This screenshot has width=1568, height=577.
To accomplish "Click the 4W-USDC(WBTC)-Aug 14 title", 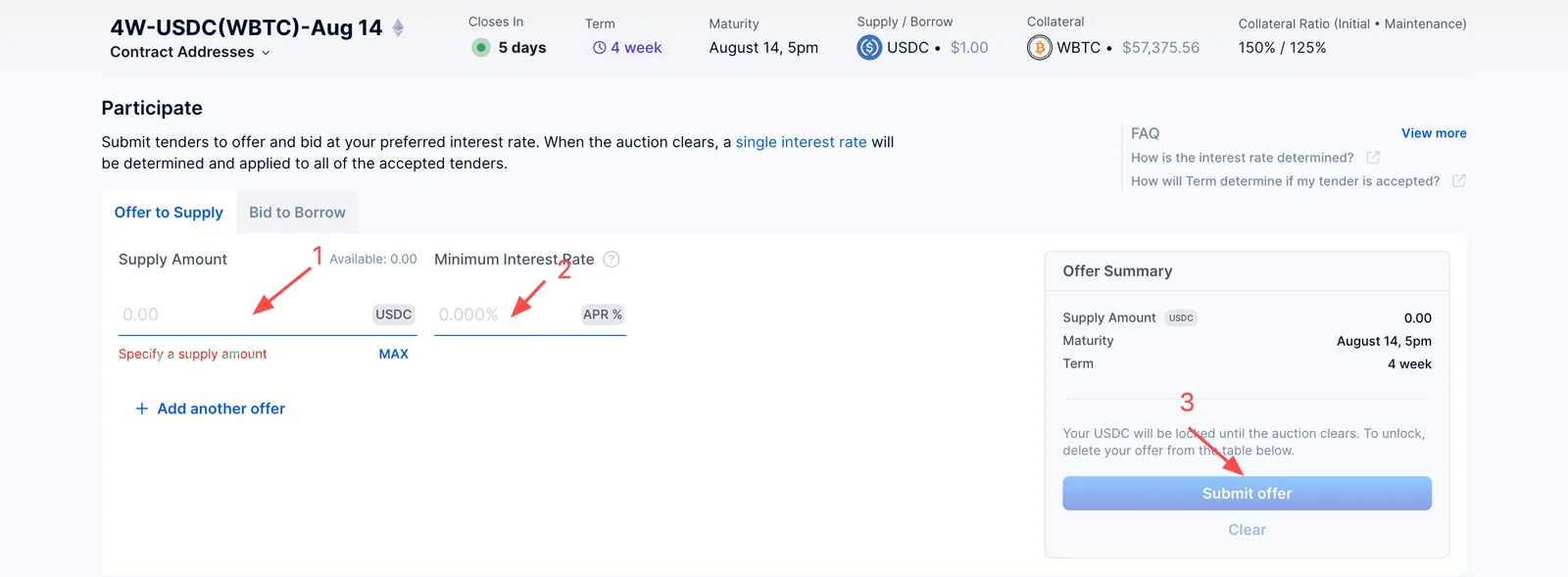I will click(x=246, y=27).
